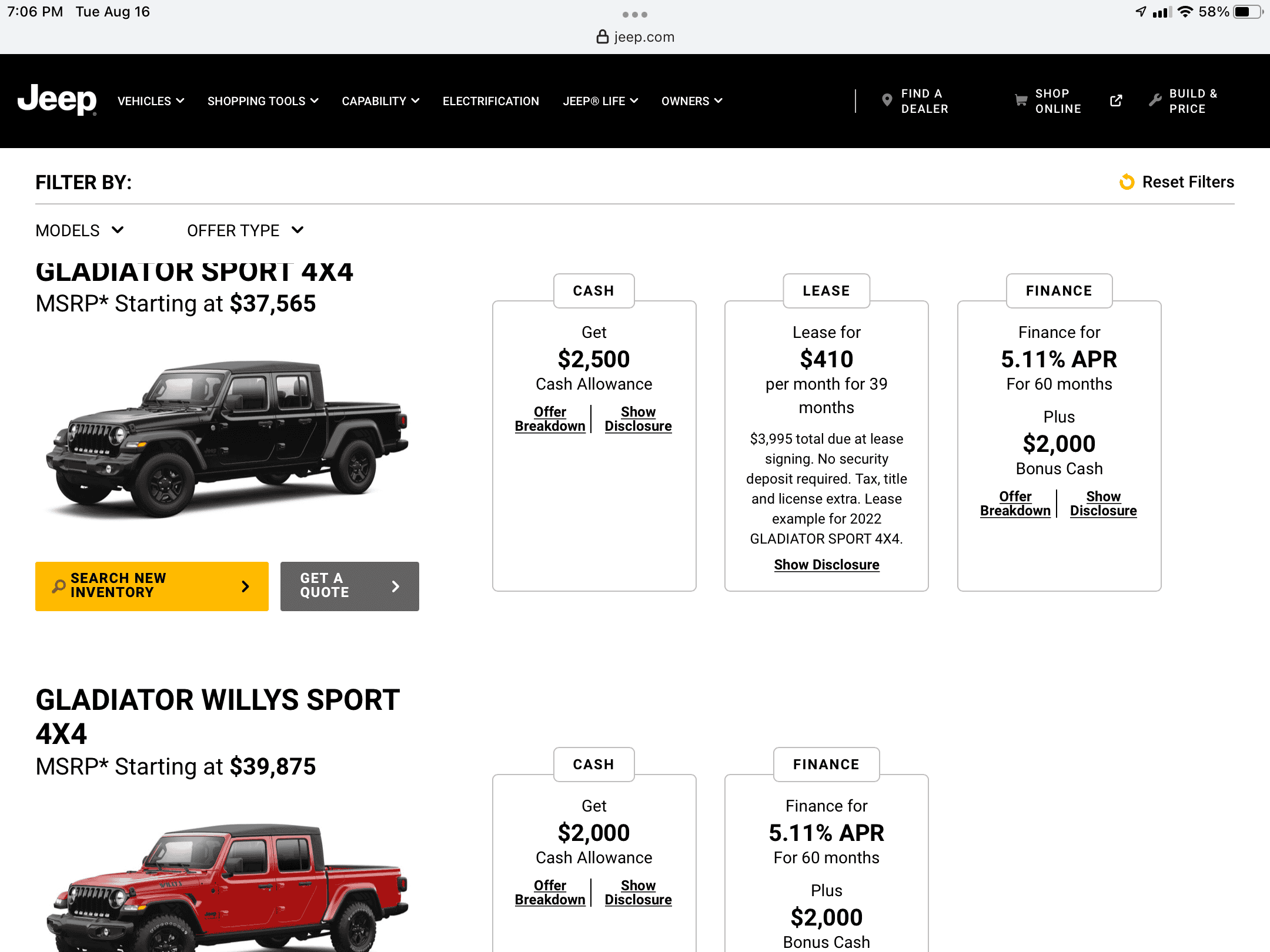This screenshot has height=952, width=1270.
Task: Open the Shopping Tools menu
Action: point(263,101)
